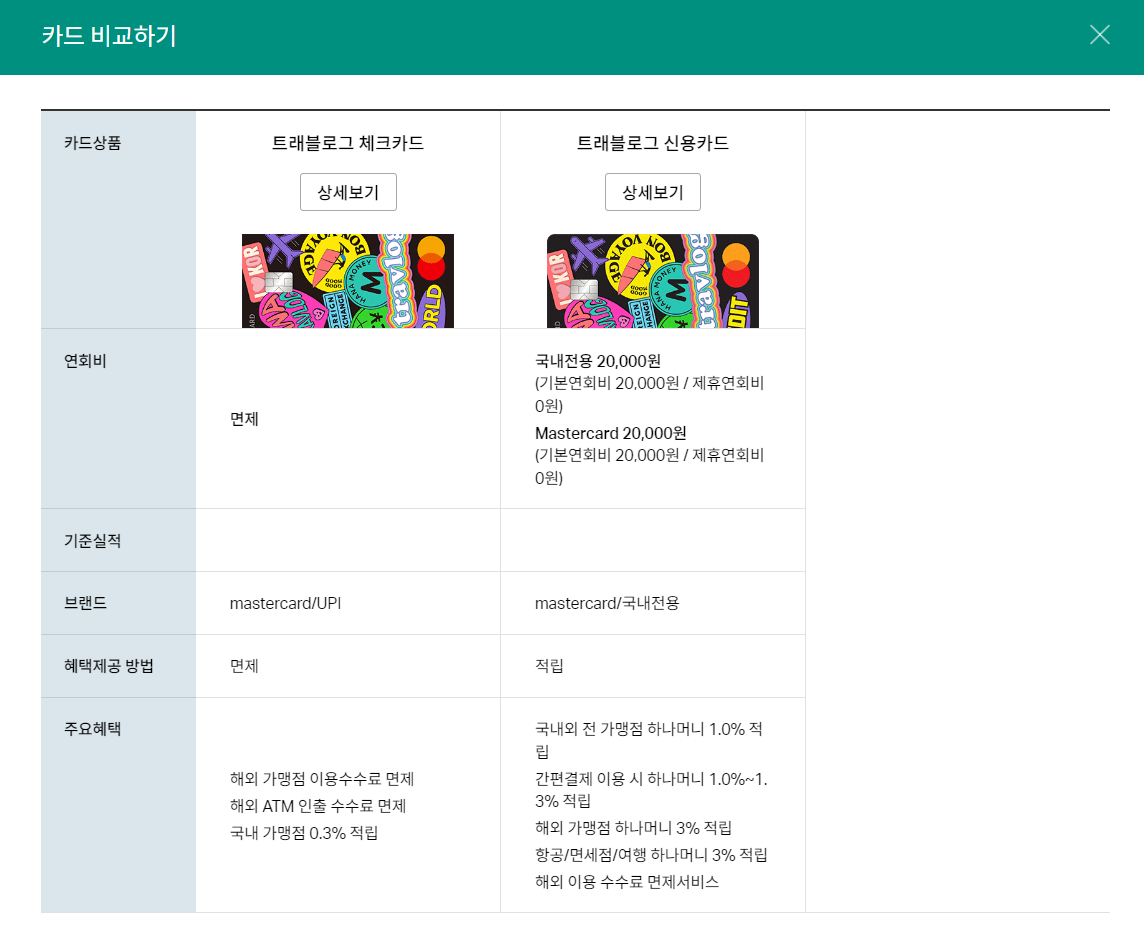Click 면제 in the 혜택제공 방법 row

244,666
